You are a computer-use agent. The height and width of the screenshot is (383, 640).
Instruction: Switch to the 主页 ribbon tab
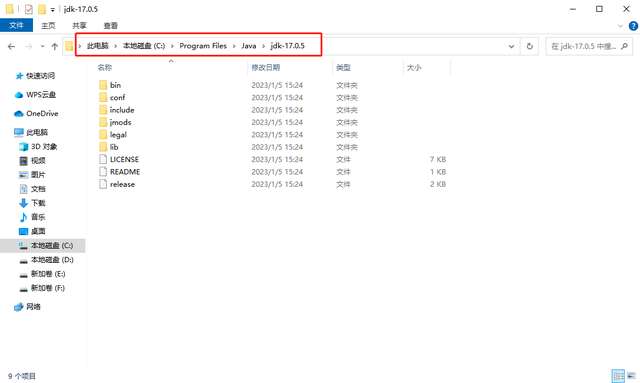pos(48,26)
